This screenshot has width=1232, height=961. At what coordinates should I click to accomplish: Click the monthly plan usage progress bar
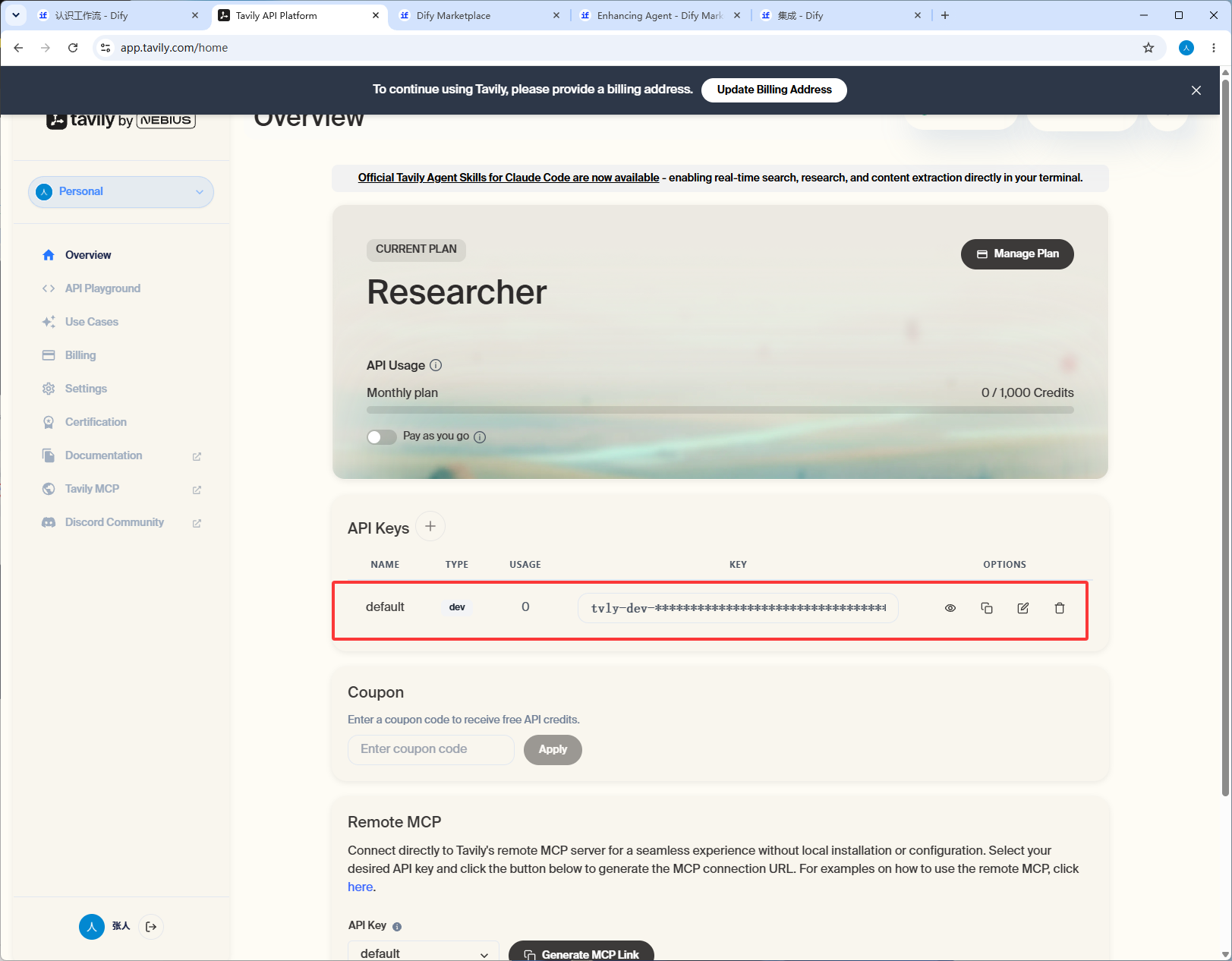[x=720, y=410]
